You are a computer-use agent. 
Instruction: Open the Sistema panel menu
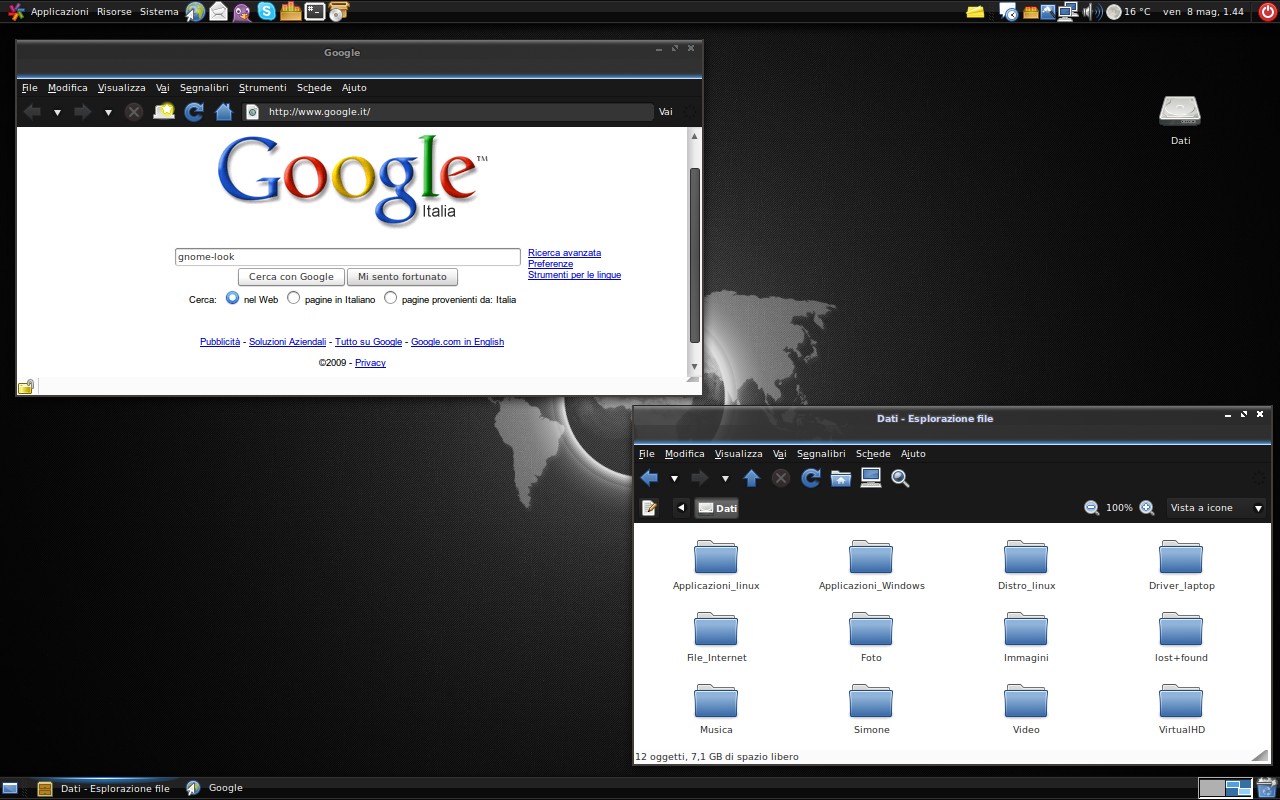[159, 12]
